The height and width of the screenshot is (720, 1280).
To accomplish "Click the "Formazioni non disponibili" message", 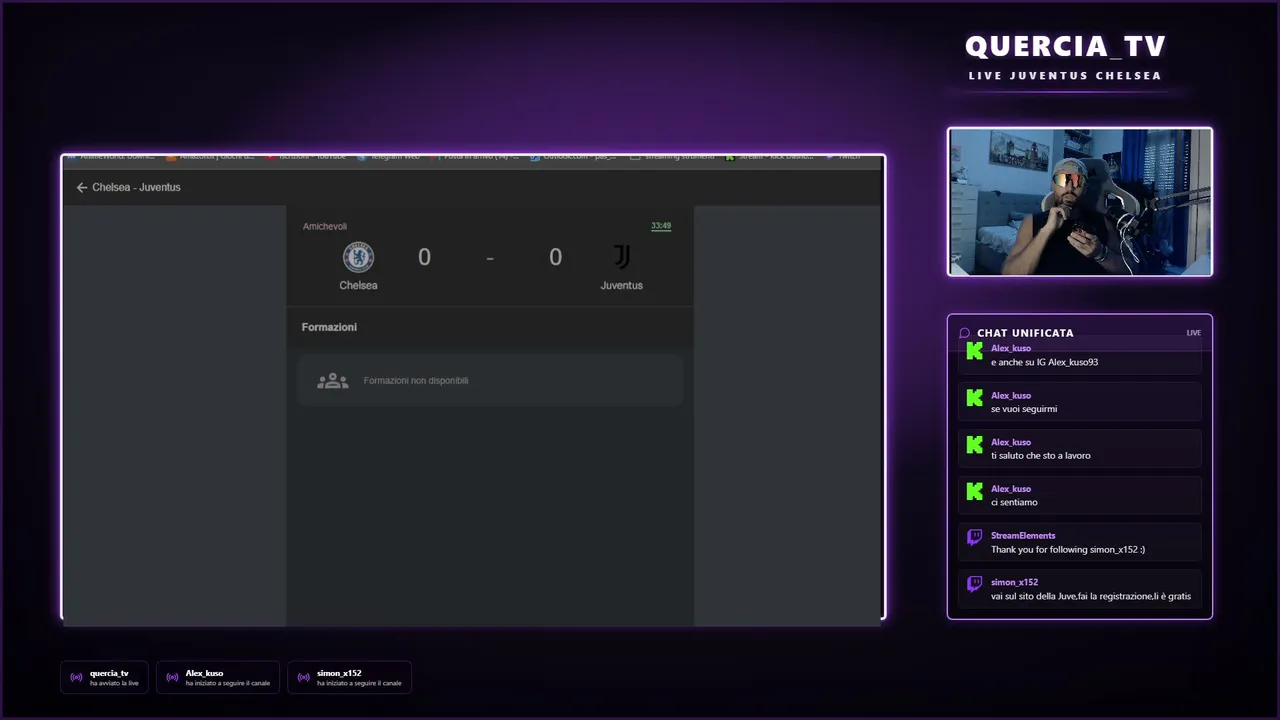I will [x=416, y=381].
